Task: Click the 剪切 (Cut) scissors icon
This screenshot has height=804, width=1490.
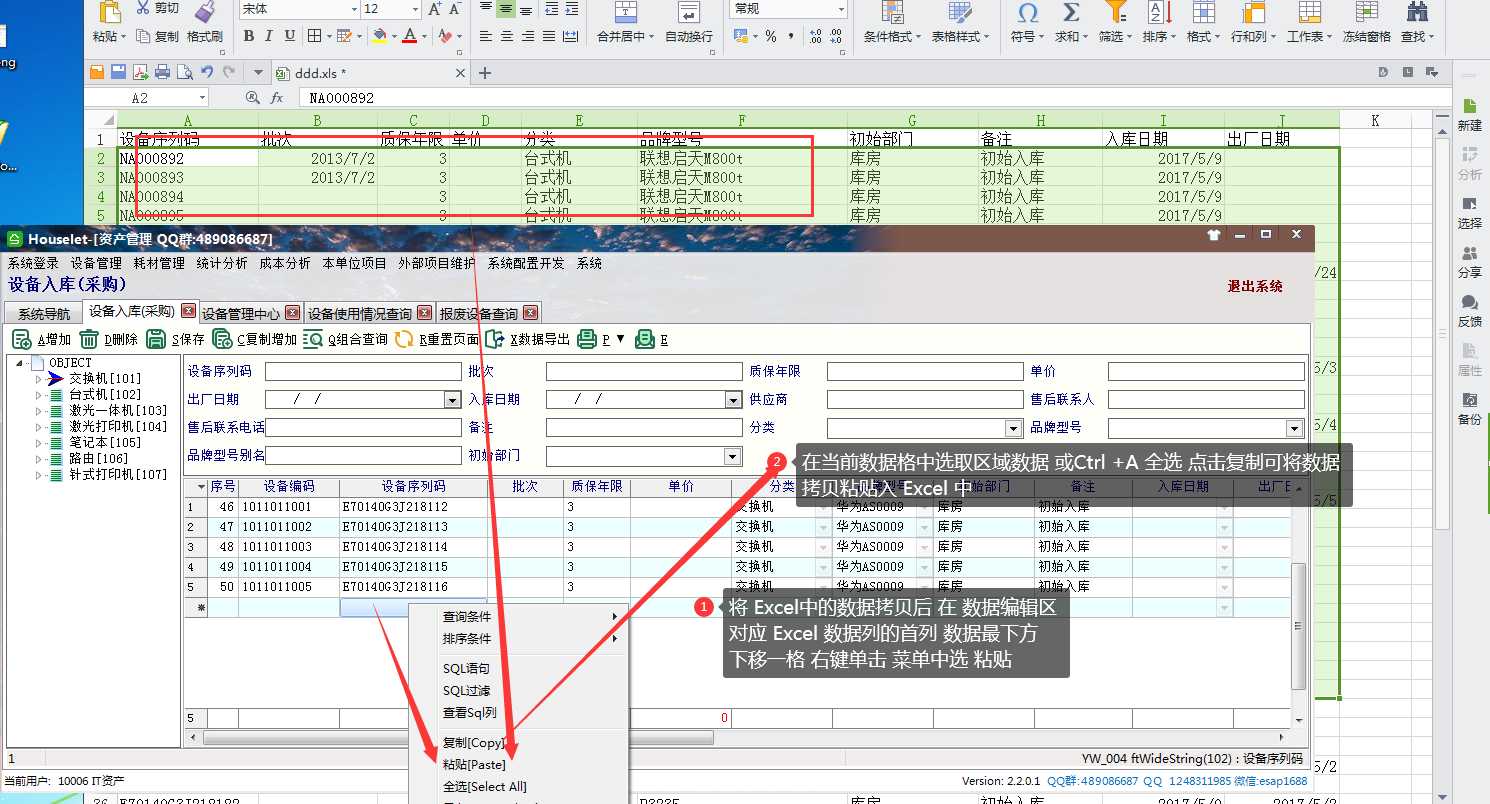Action: [143, 8]
